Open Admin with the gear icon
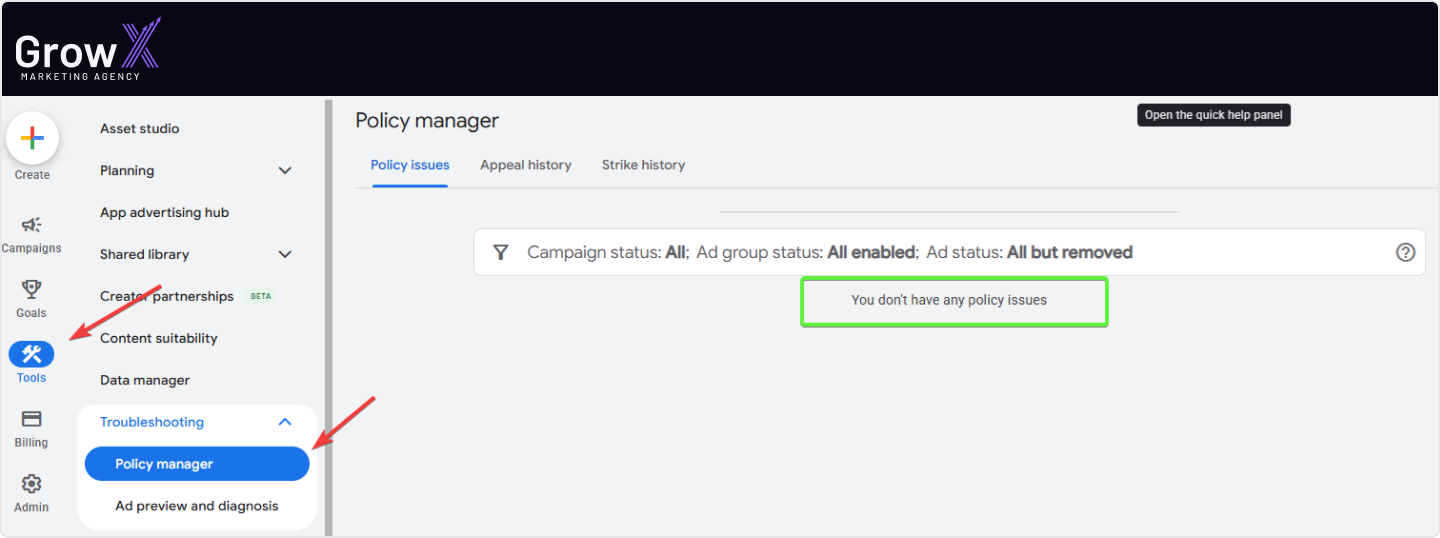 click(31, 484)
